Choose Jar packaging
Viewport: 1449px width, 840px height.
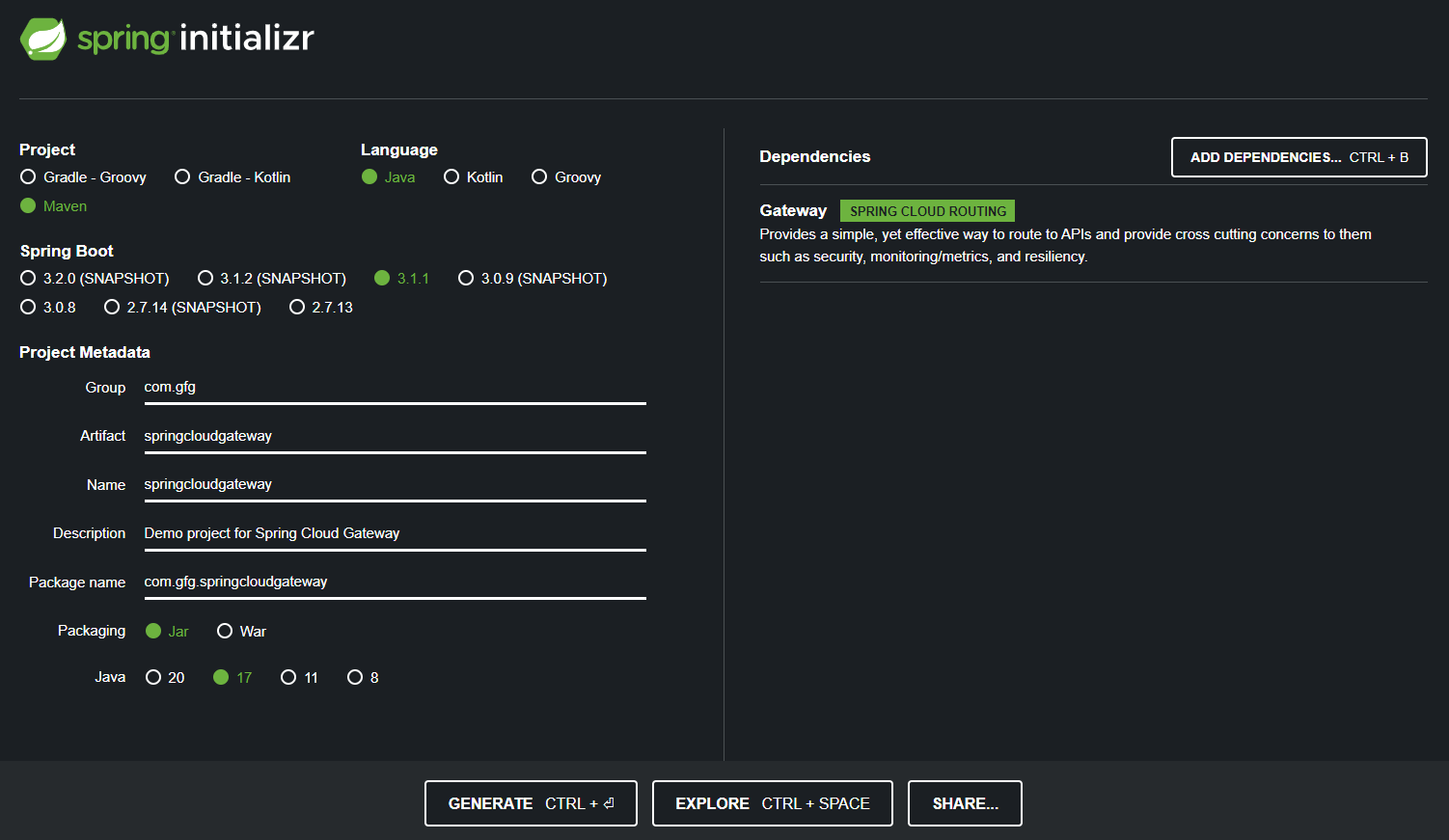tap(167, 632)
